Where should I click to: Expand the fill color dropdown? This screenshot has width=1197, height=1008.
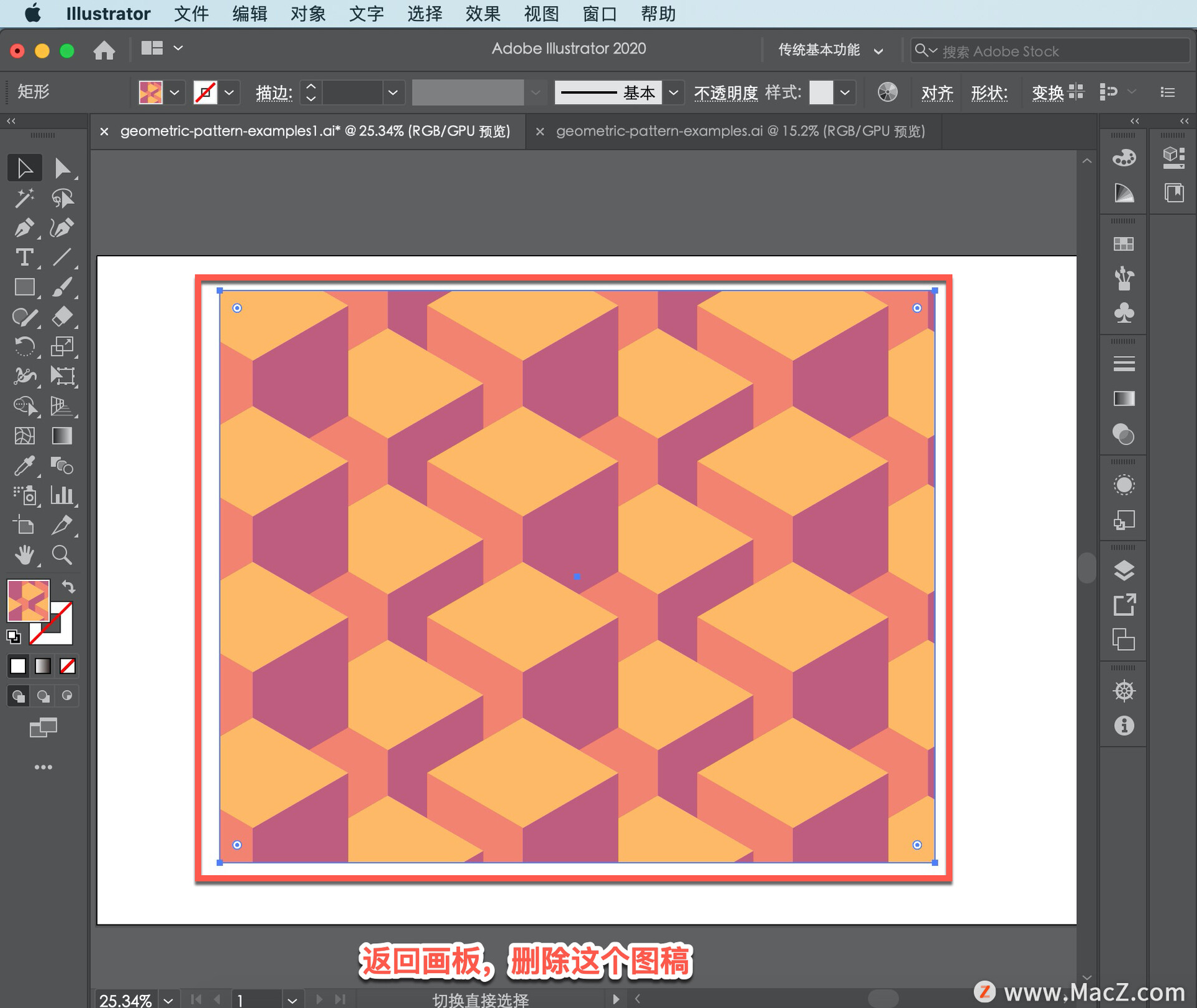tap(175, 93)
